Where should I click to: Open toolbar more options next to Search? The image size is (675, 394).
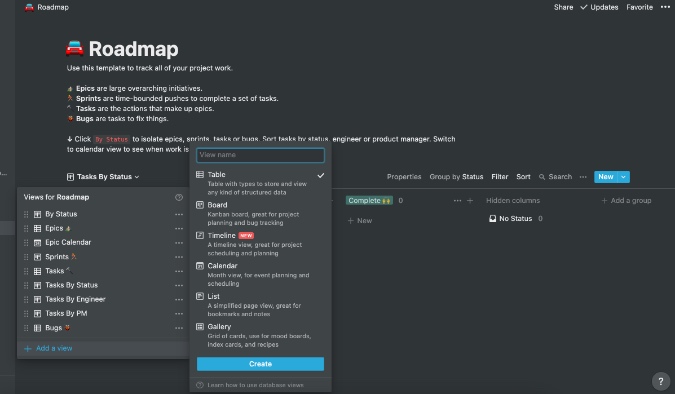(583, 177)
